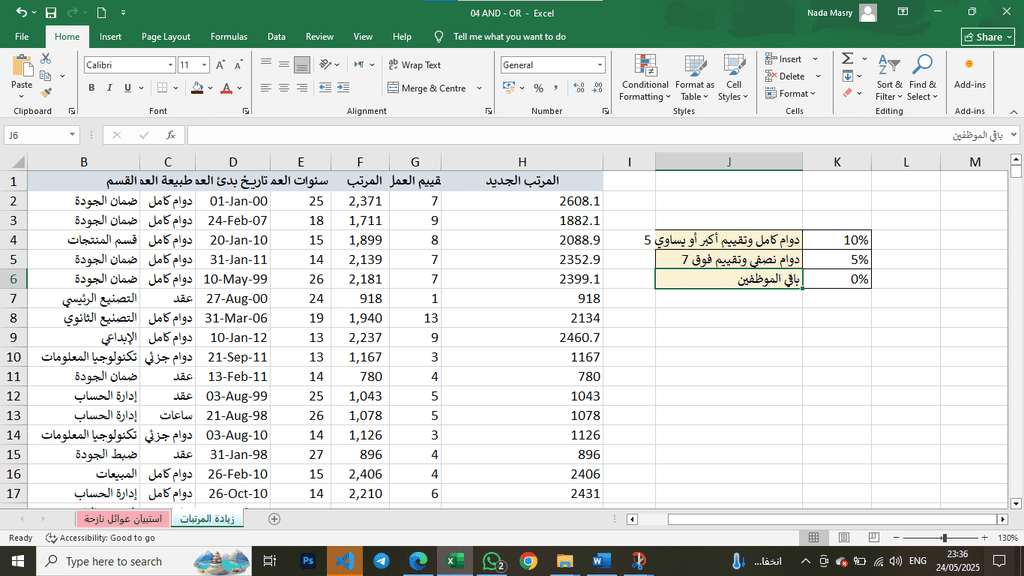The image size is (1024, 576).
Task: Click the Cut scissors icon
Action: pos(45,61)
